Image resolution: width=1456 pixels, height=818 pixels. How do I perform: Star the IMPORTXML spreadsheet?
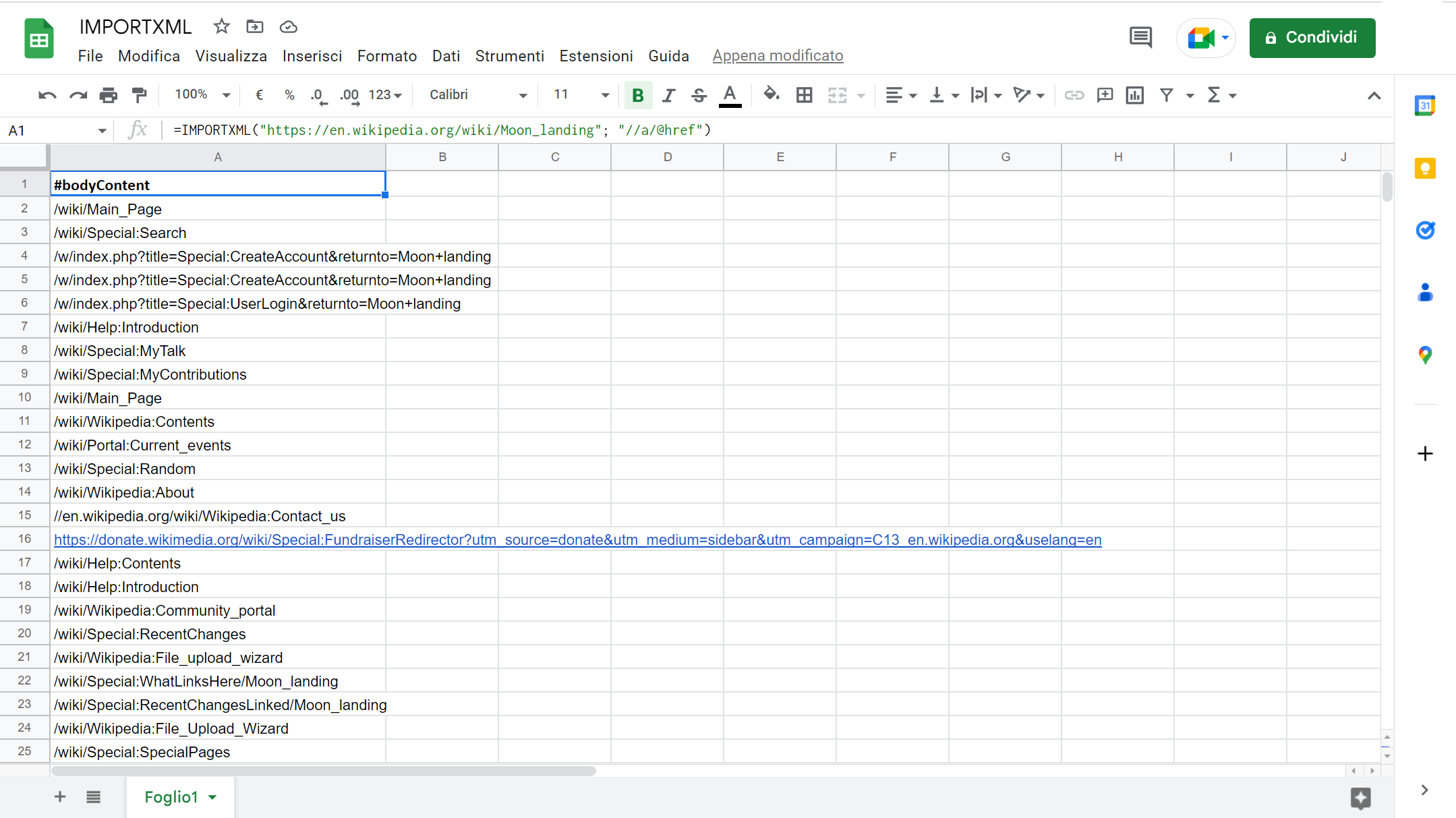pos(221,26)
